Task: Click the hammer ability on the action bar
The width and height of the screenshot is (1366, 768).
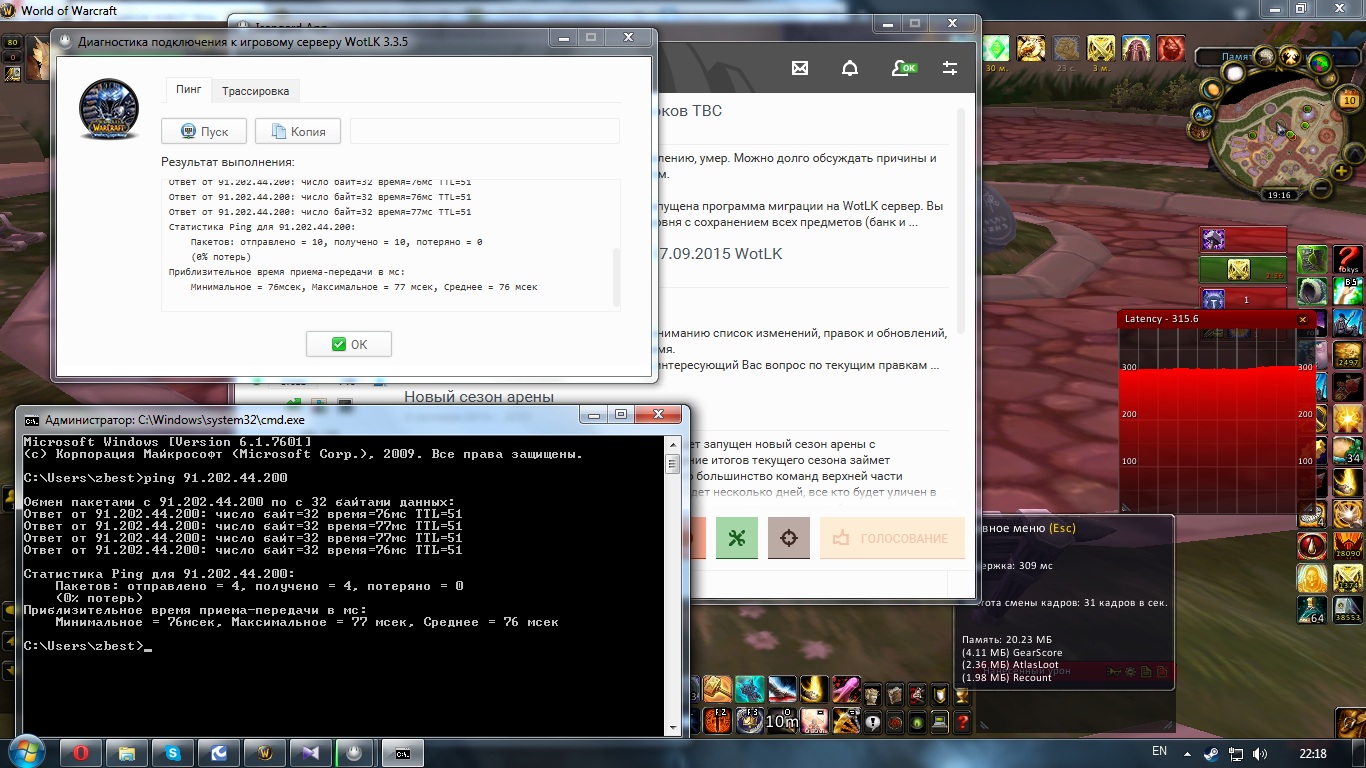Action: point(718,689)
